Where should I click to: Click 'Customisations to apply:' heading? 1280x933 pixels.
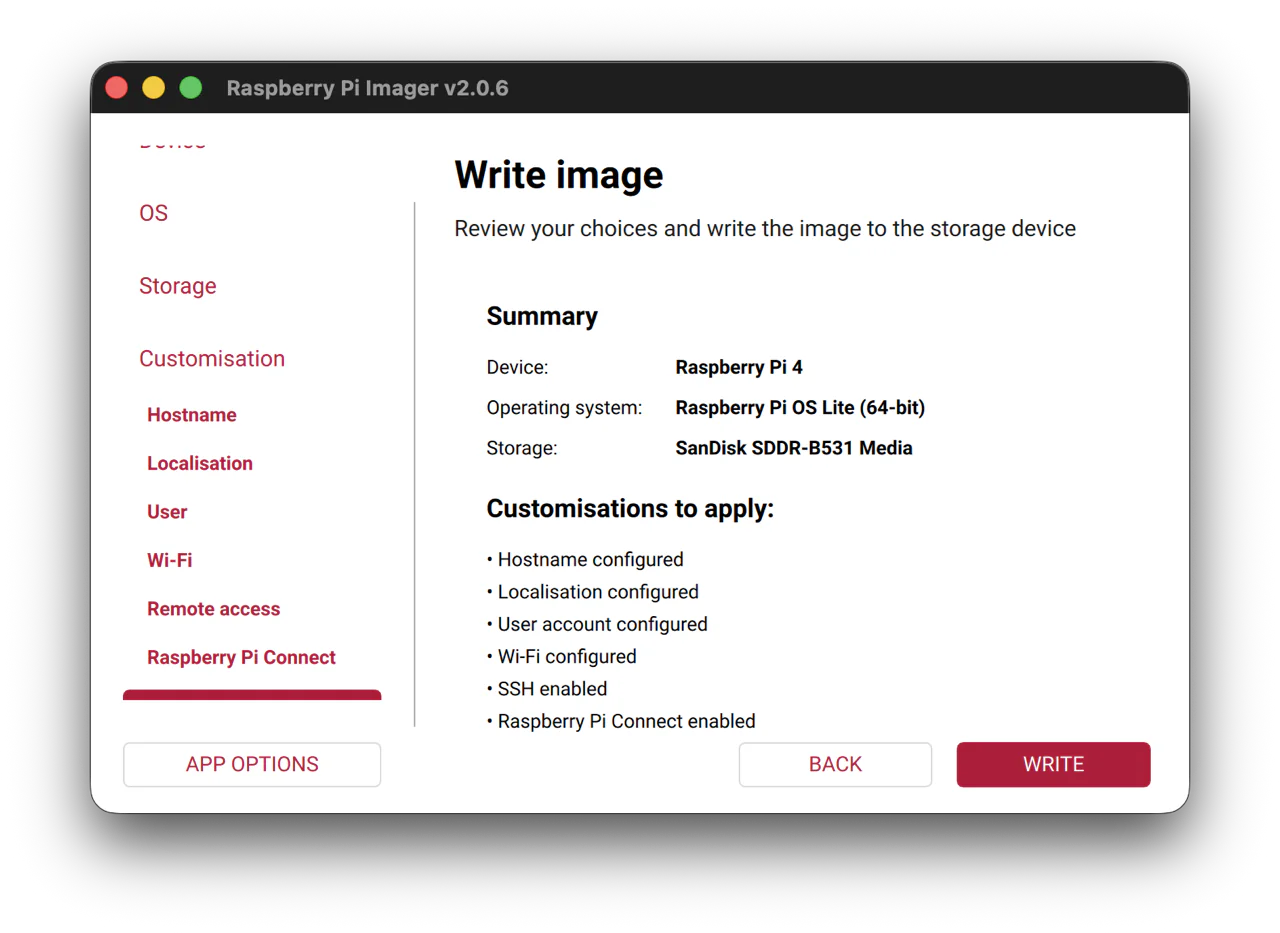coord(630,509)
